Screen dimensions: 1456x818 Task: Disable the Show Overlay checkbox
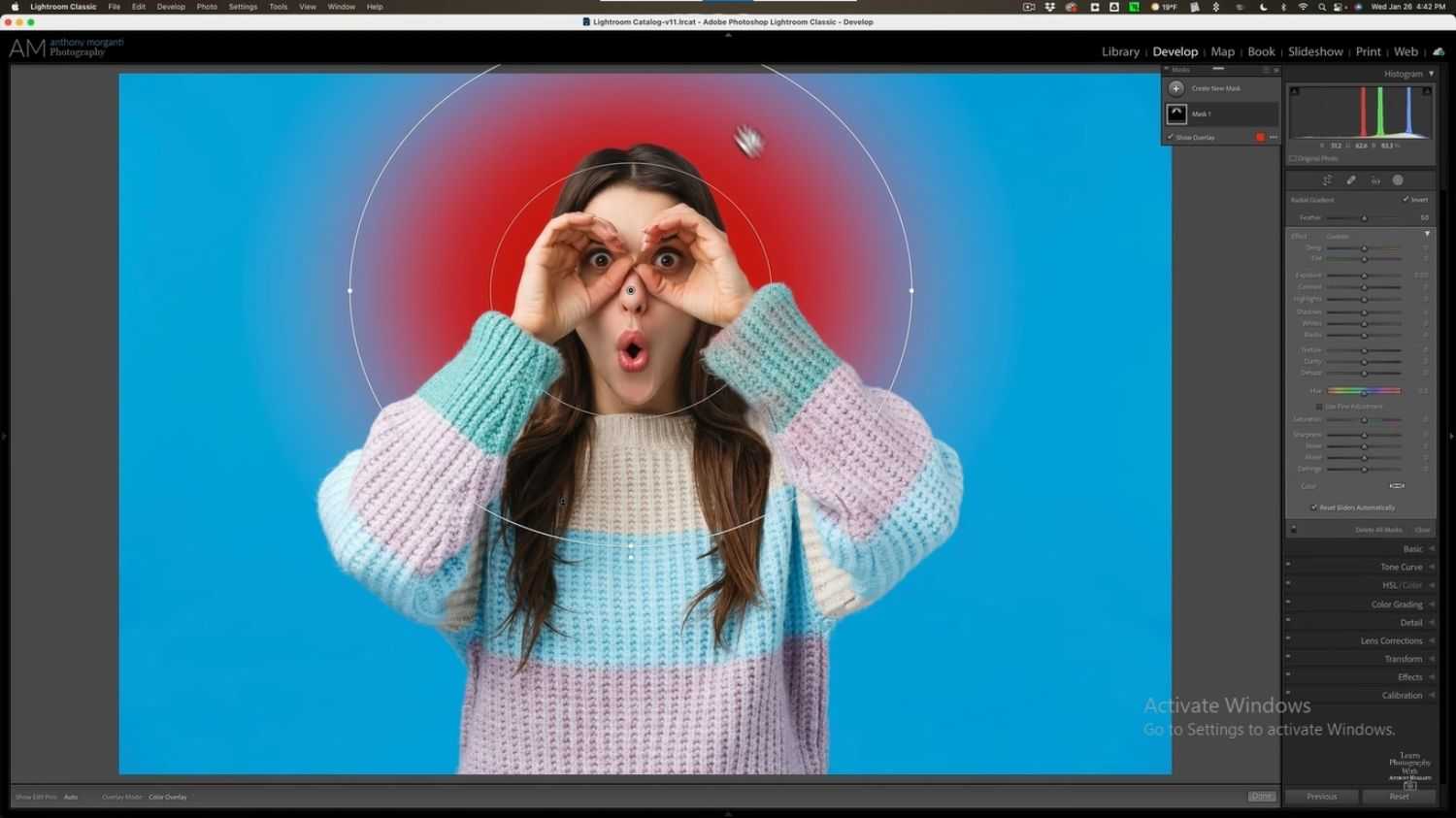1169,137
